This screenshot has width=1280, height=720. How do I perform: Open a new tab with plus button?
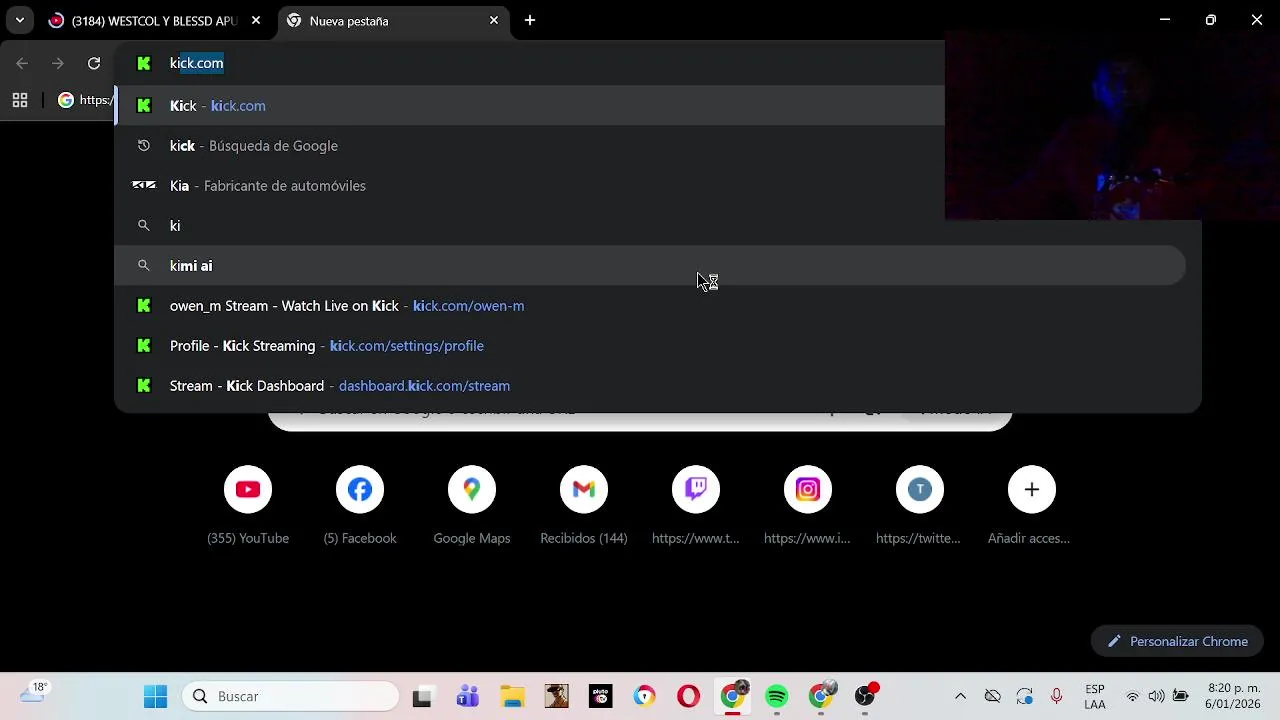(x=530, y=20)
